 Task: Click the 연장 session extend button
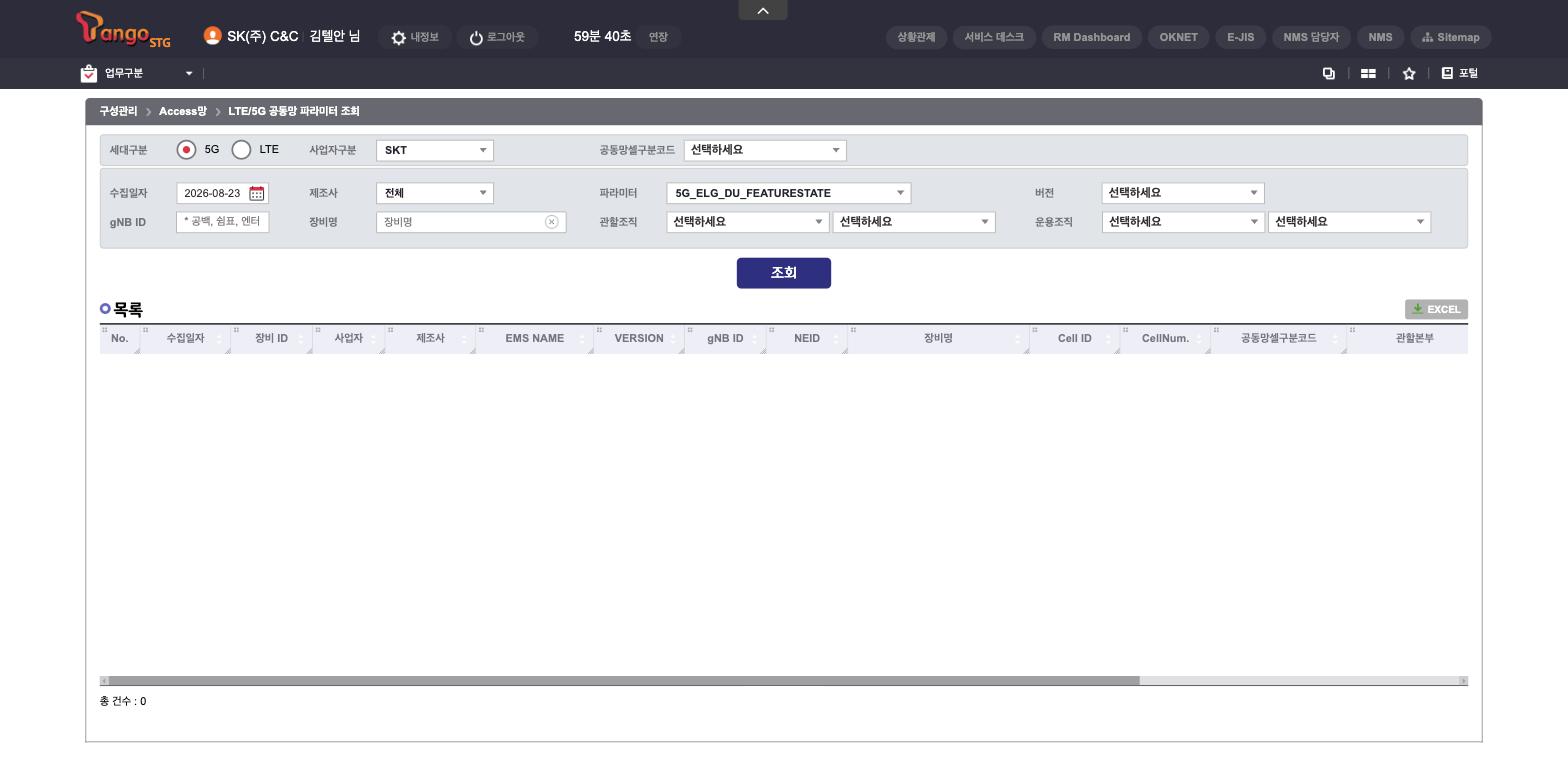point(658,37)
